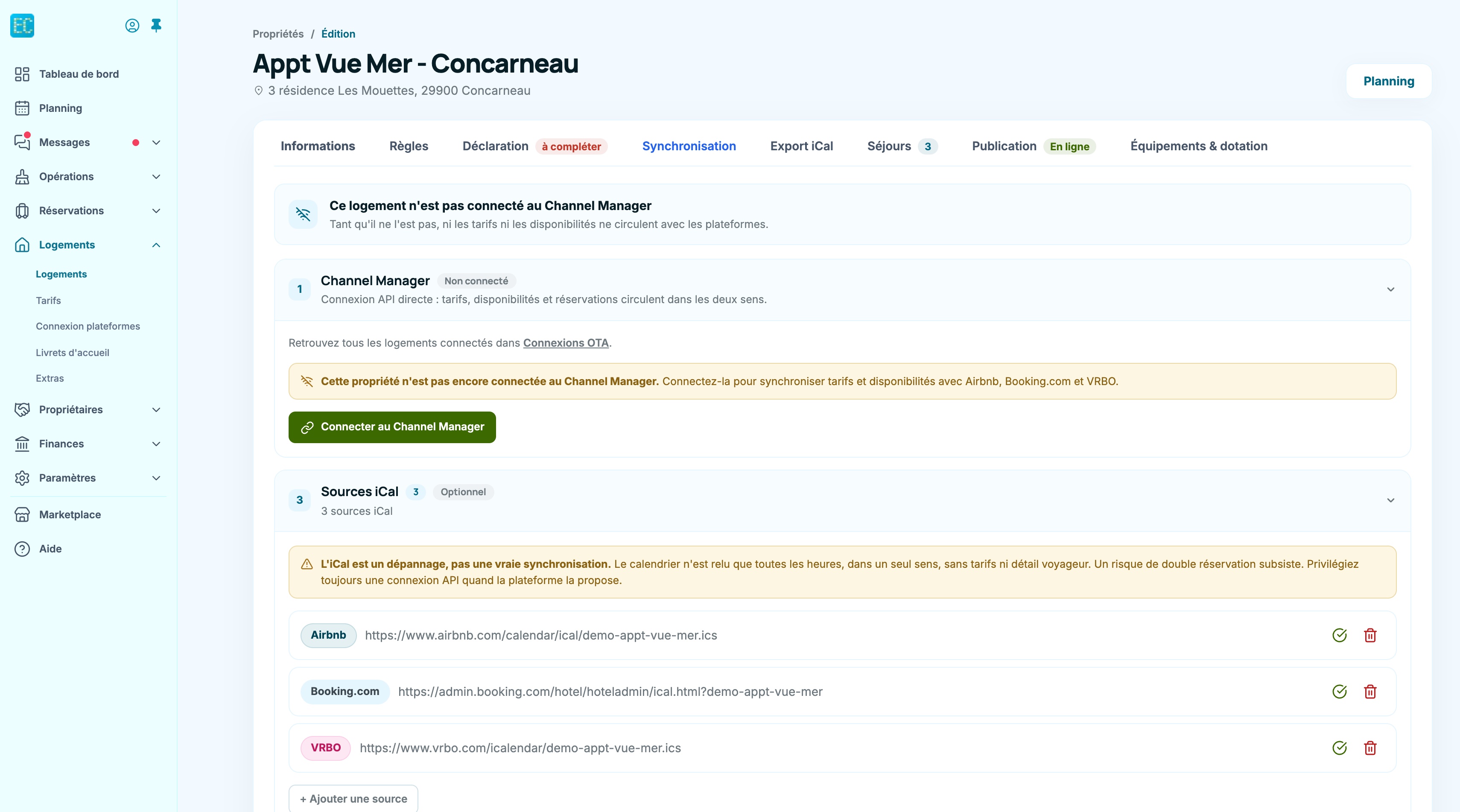Click the red unread dot on Messages
1460x812 pixels.
(135, 143)
